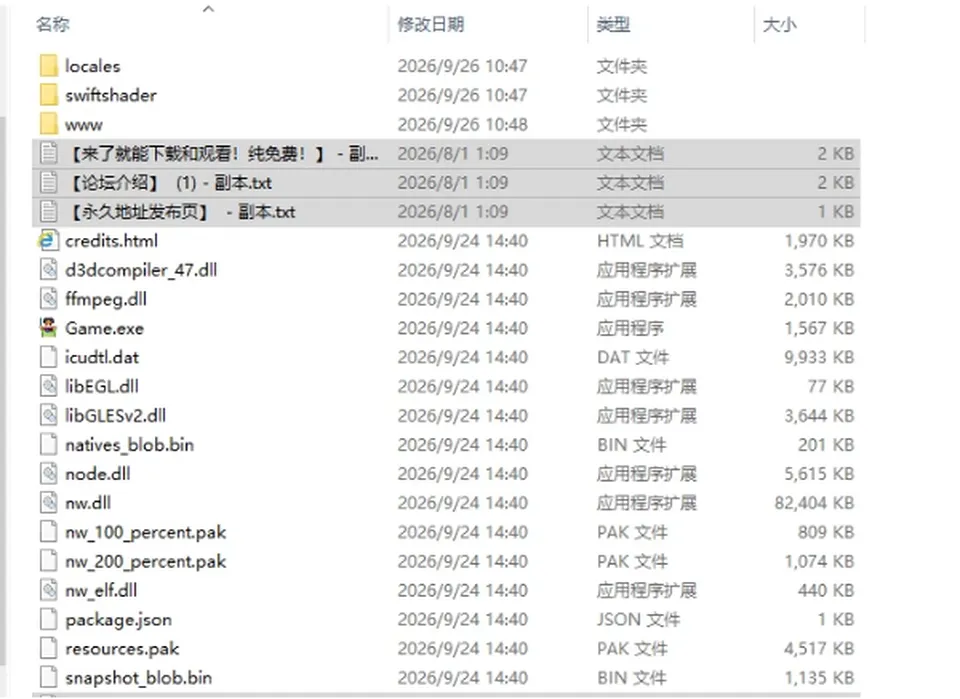960x699 pixels.
Task: Click the 5,615 KB size of node.dll
Action: pyautogui.click(x=819, y=474)
